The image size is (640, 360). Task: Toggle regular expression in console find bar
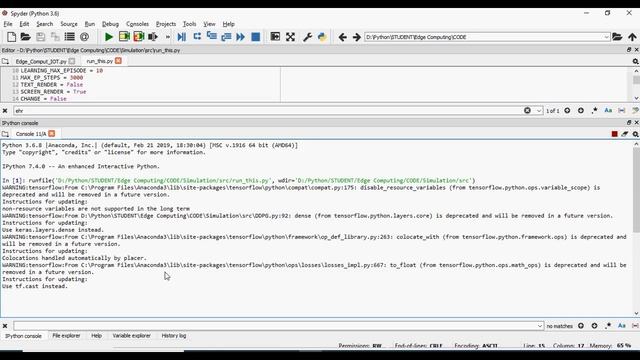608,326
